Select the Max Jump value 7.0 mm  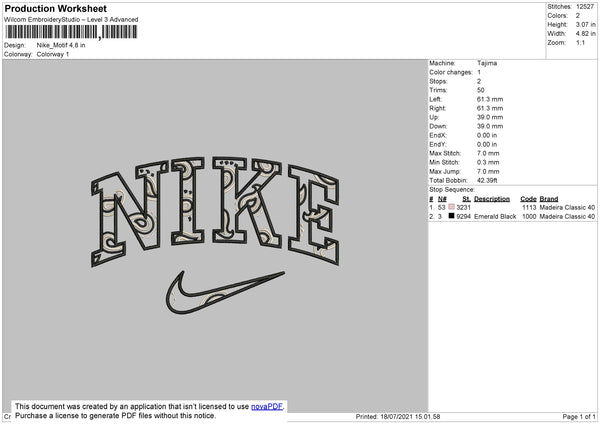[x=488, y=172]
